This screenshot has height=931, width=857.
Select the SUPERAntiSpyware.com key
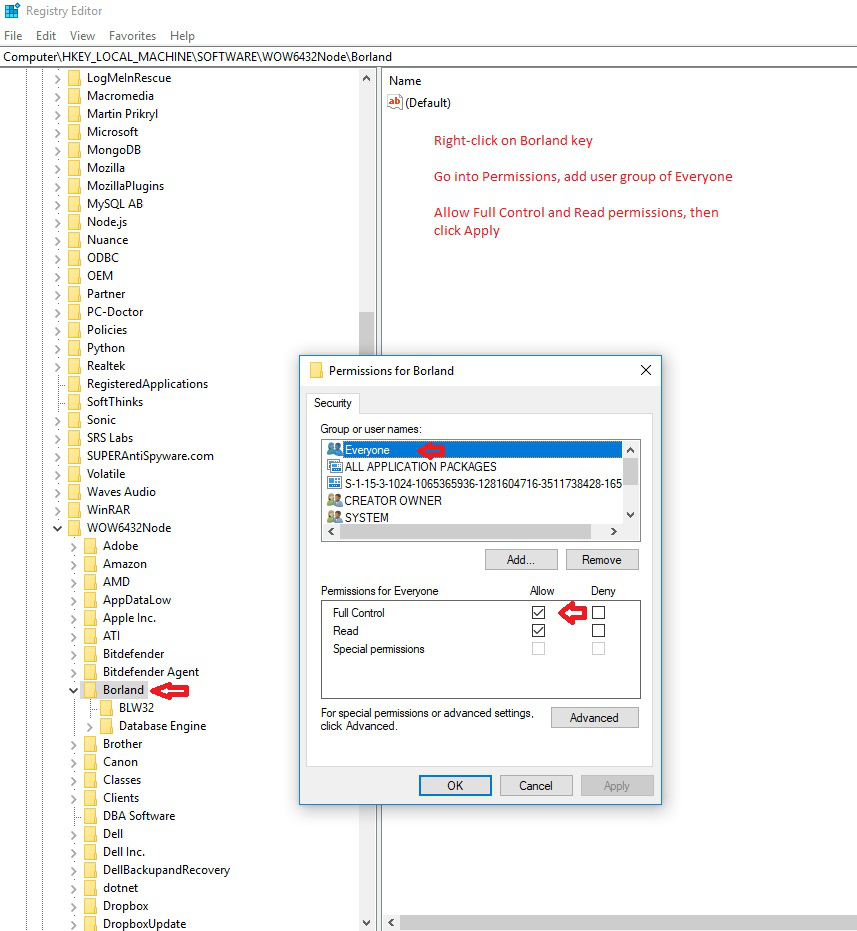(150, 455)
